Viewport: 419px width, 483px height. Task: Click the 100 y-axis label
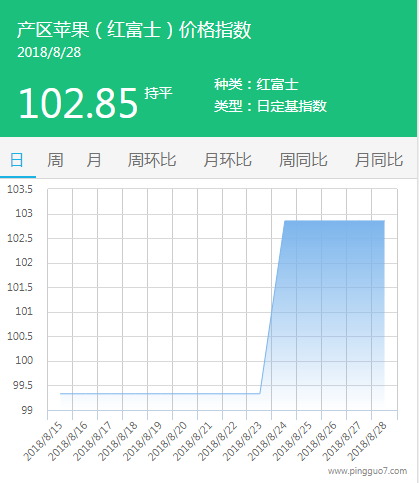click(24, 360)
